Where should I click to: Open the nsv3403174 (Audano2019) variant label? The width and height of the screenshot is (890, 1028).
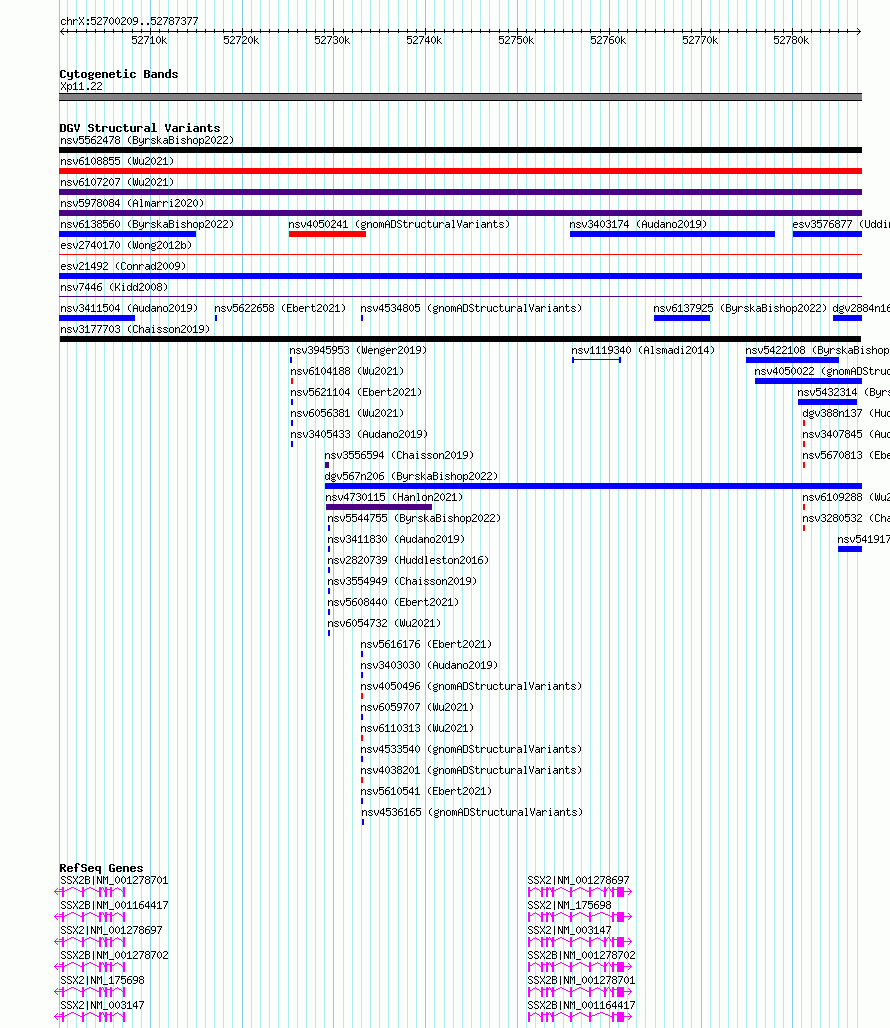(x=638, y=224)
